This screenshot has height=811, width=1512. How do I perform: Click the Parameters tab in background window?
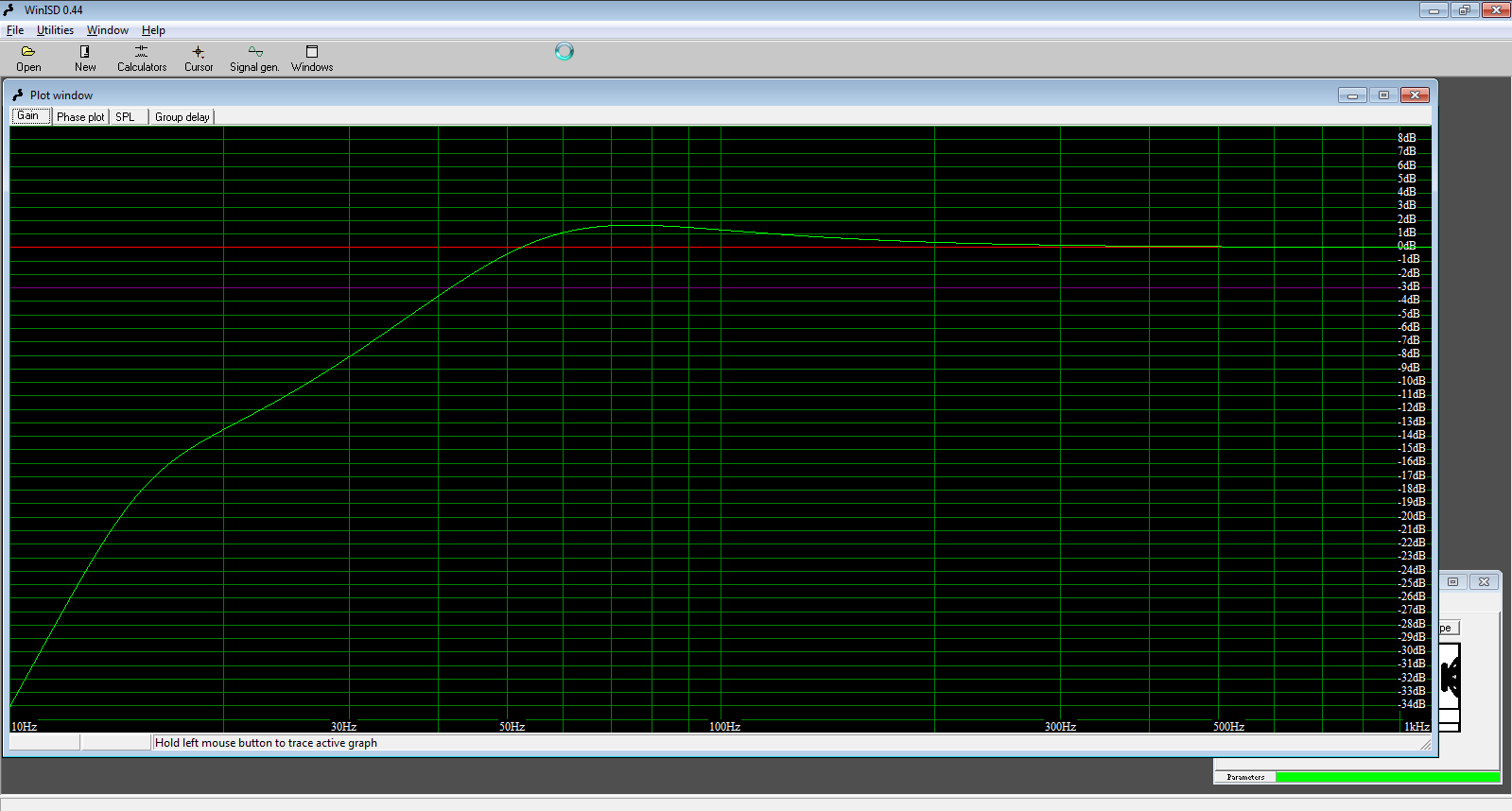(x=1245, y=777)
